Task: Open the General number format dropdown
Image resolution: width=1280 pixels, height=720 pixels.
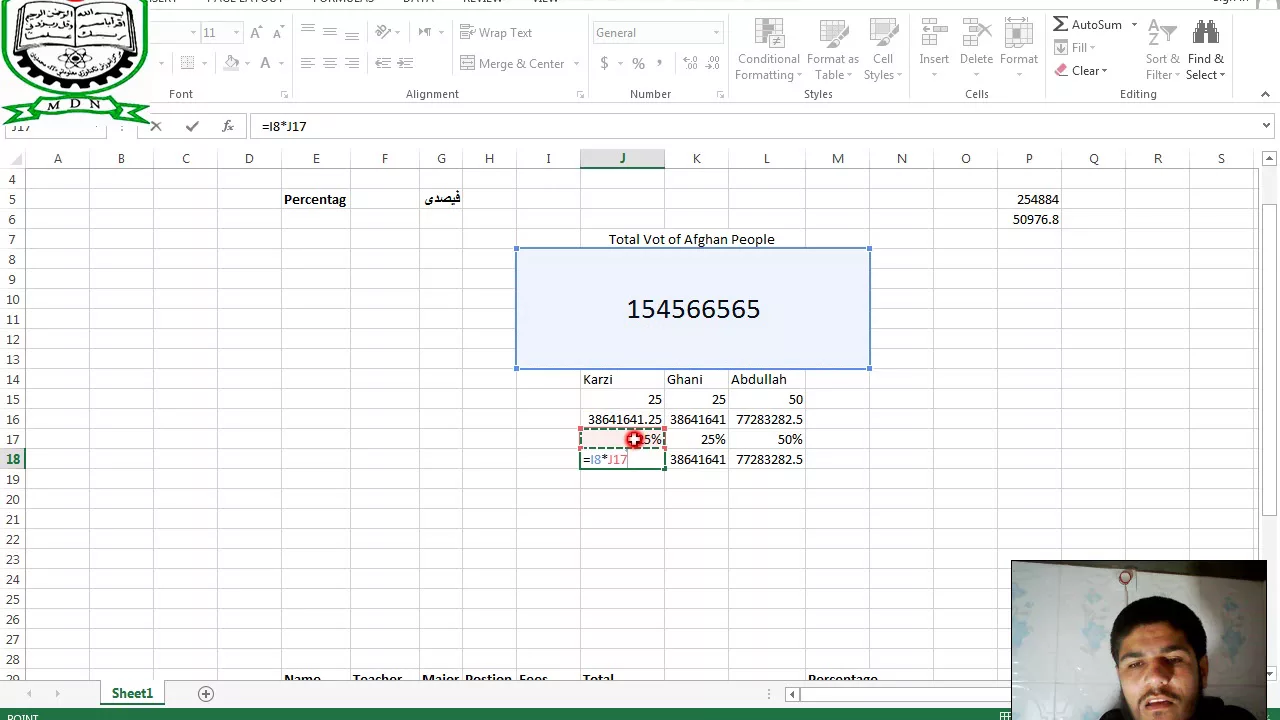Action: coord(716,33)
